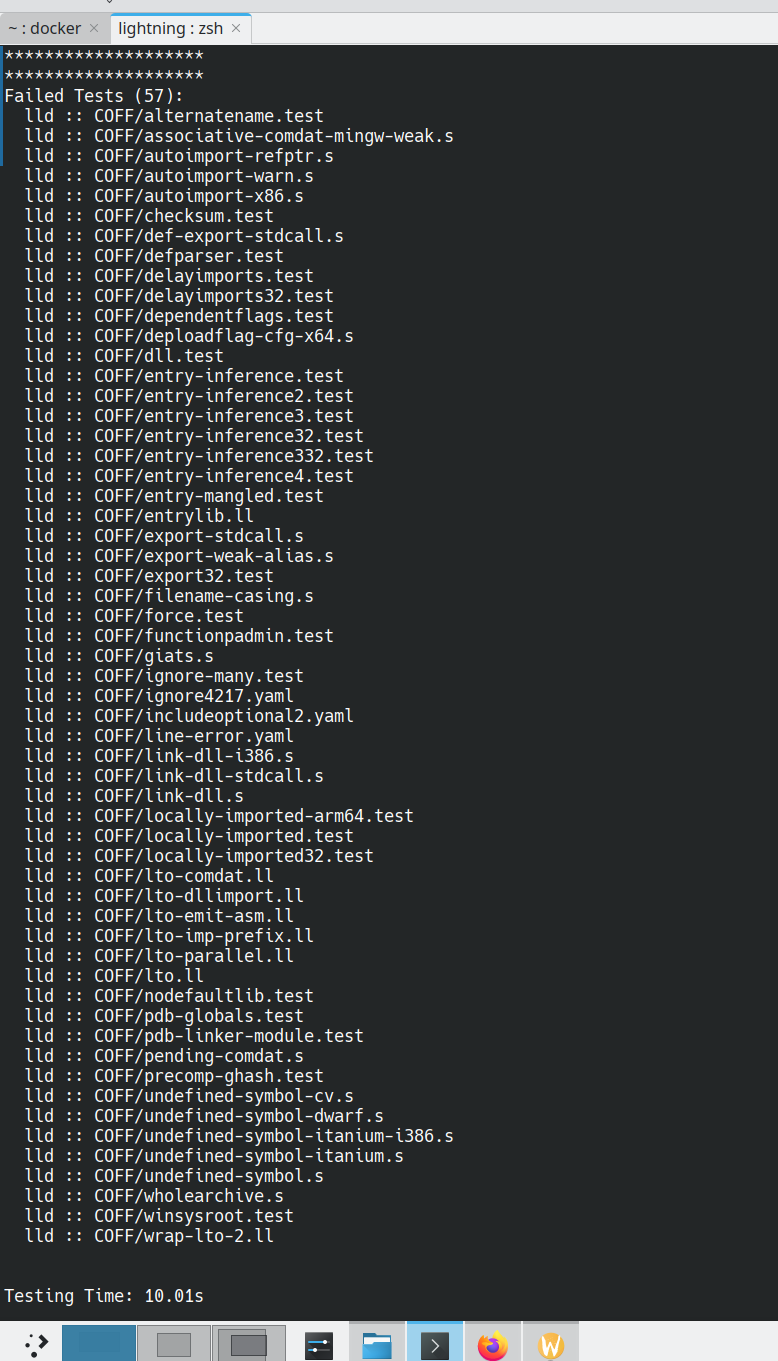Click the Konsole terminal icon in the taskbar
Screen dimensions: 778x1361
pyautogui.click(x=434, y=1343)
